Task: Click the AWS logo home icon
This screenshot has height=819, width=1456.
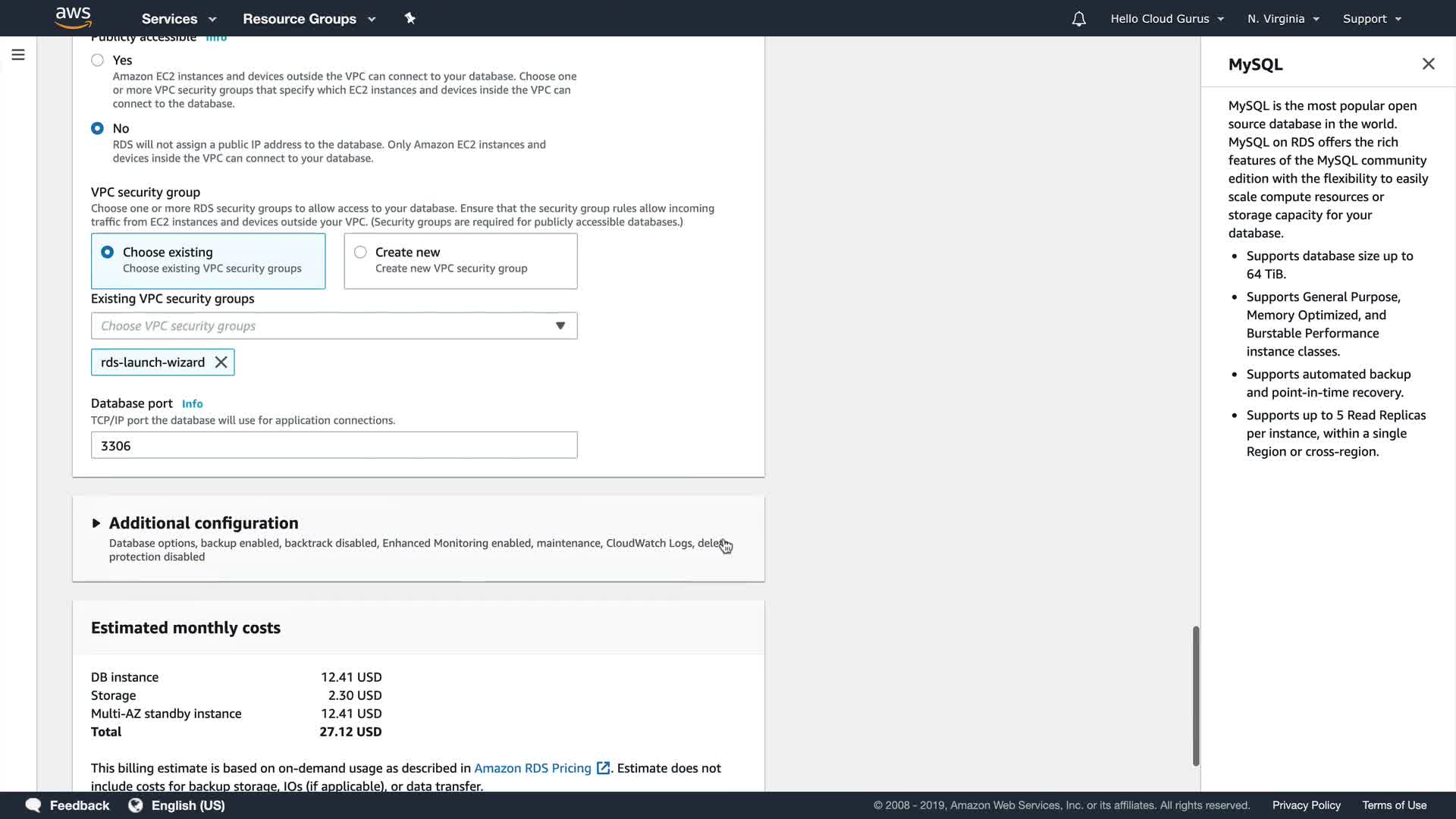Action: tap(74, 17)
